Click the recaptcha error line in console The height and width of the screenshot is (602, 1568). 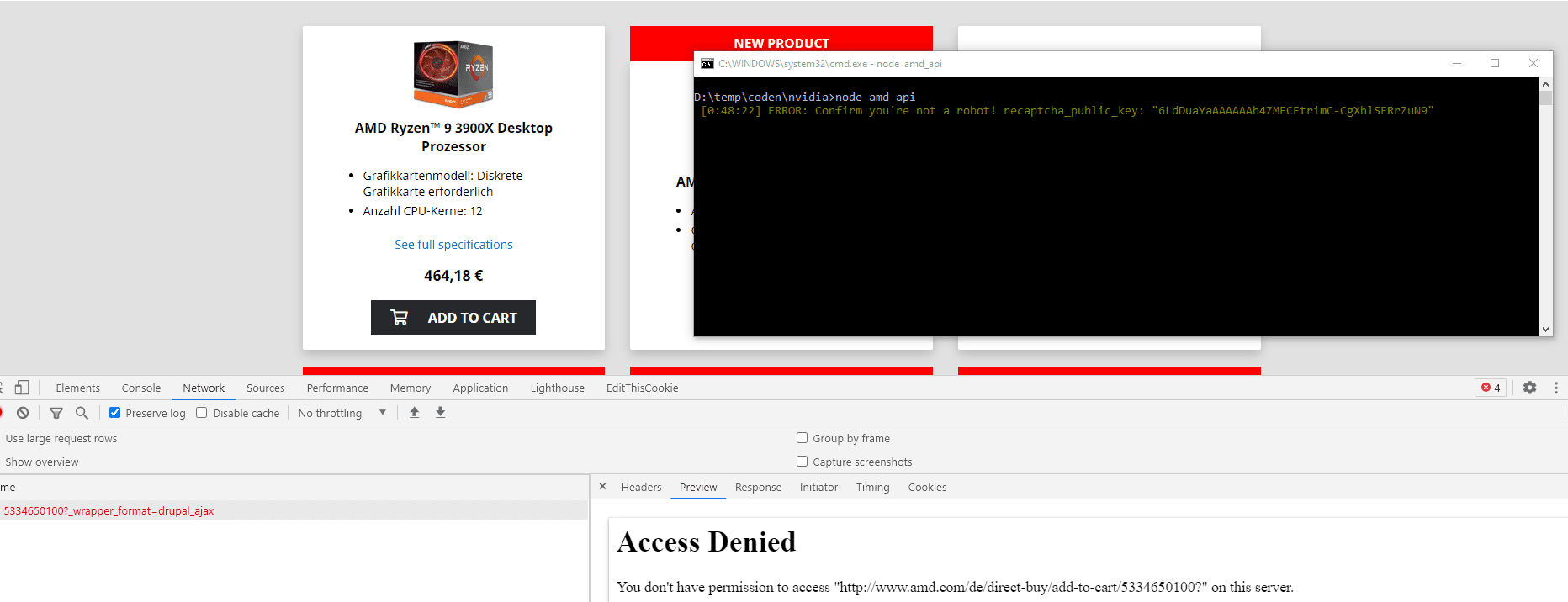tap(1067, 111)
